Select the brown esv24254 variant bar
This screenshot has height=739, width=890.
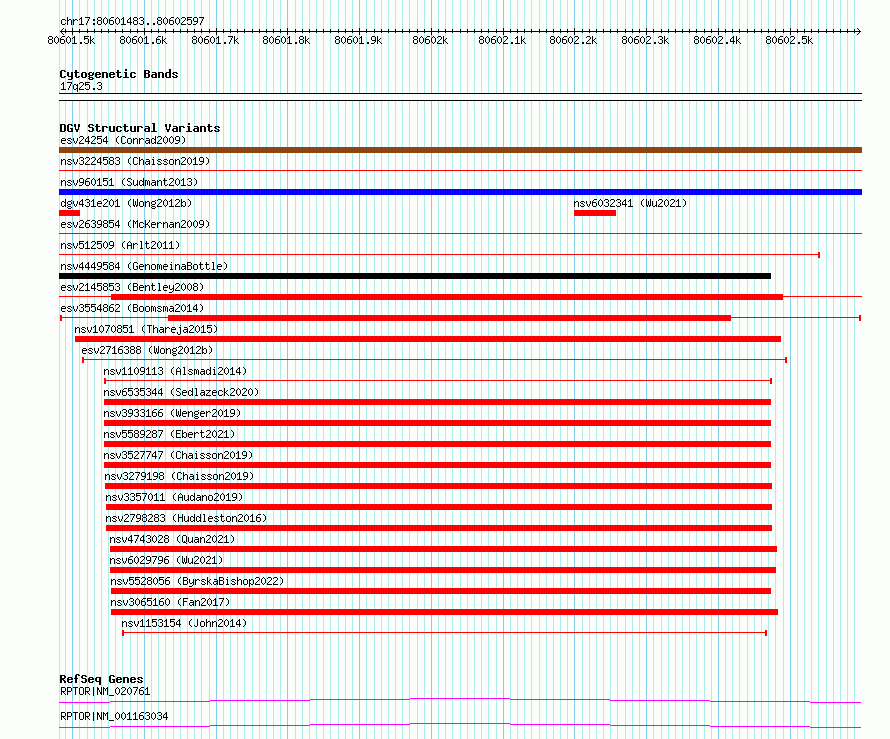460,150
